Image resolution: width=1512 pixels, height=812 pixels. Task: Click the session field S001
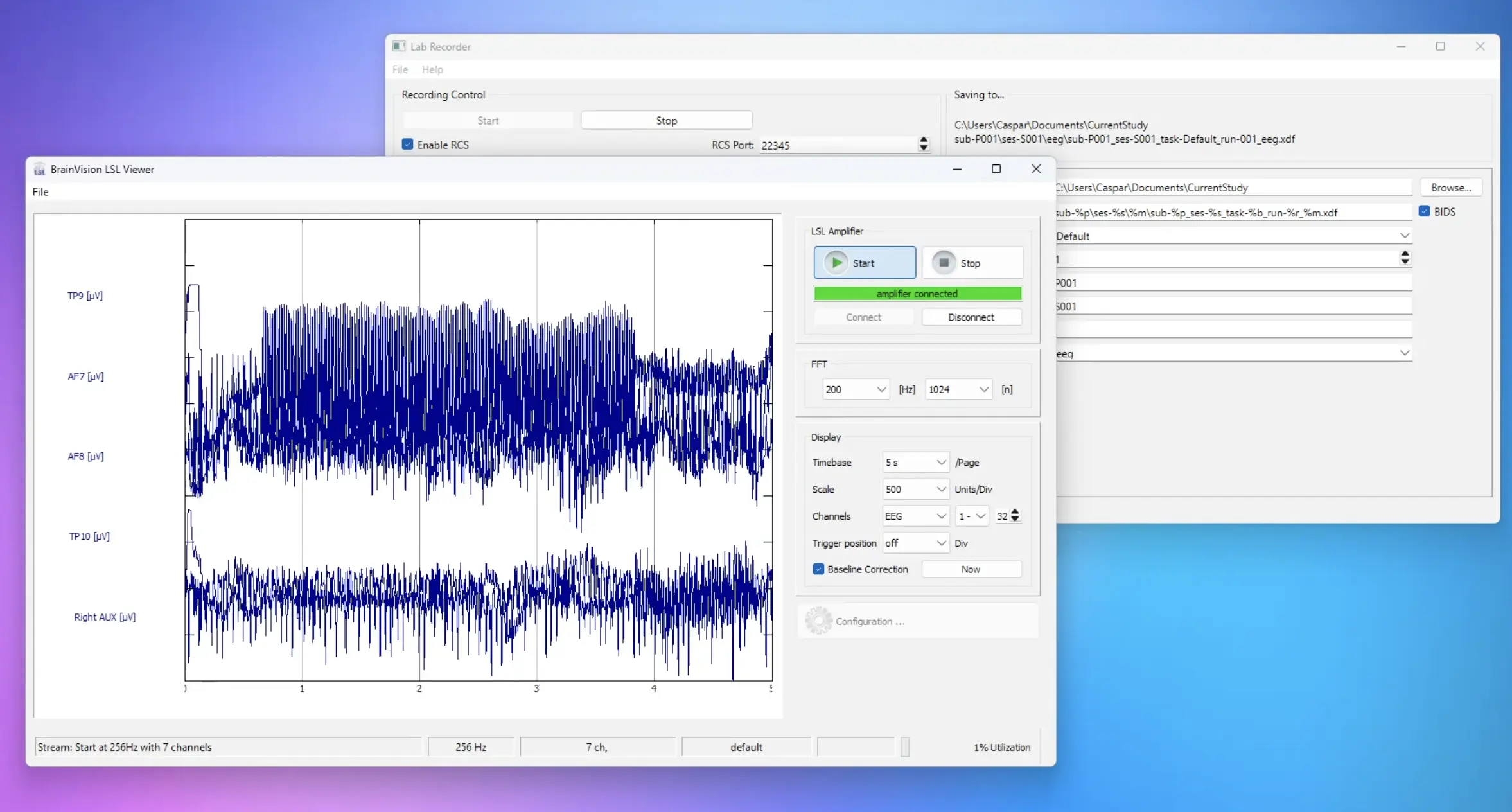point(1233,306)
